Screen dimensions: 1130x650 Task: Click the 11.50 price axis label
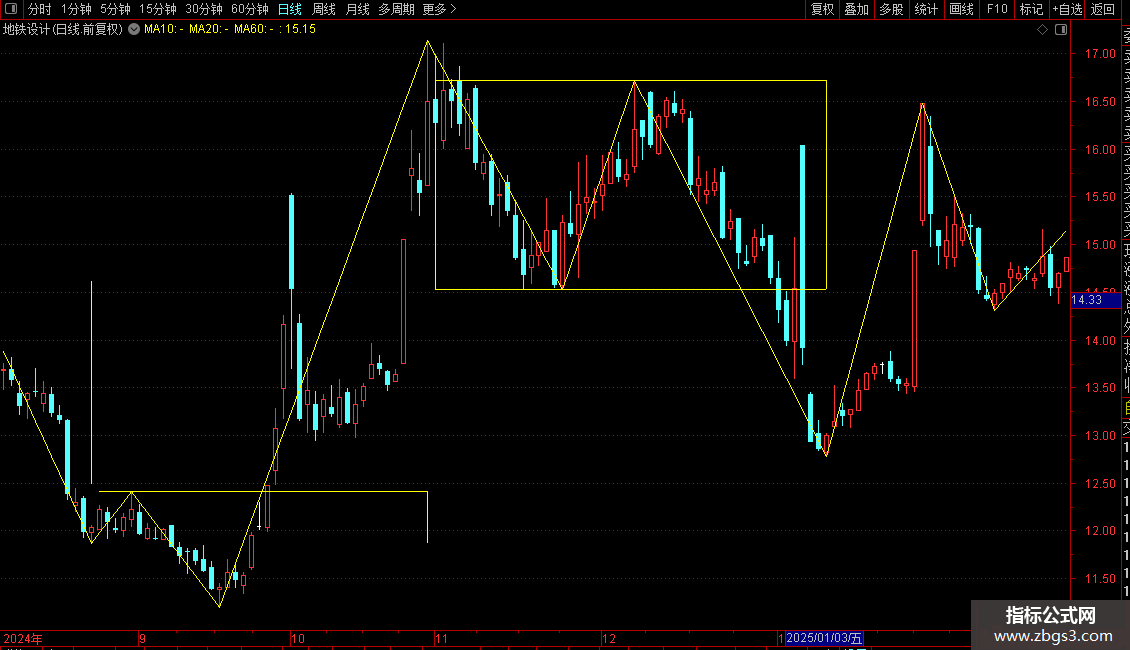click(1100, 578)
